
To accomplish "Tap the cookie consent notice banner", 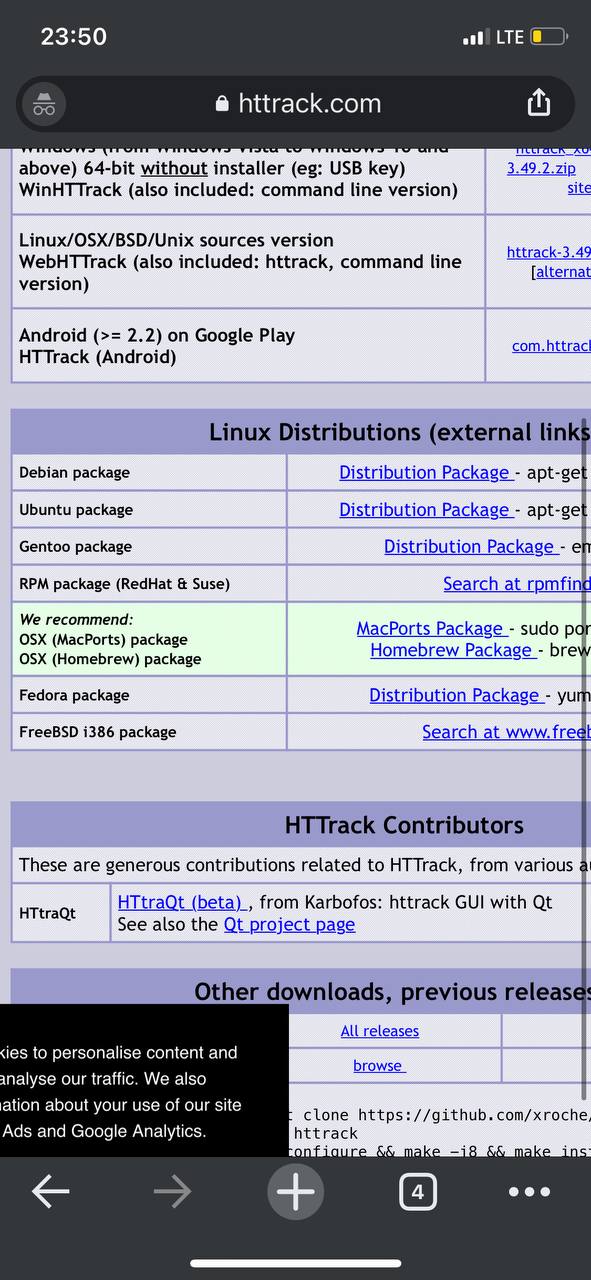I will [144, 1081].
